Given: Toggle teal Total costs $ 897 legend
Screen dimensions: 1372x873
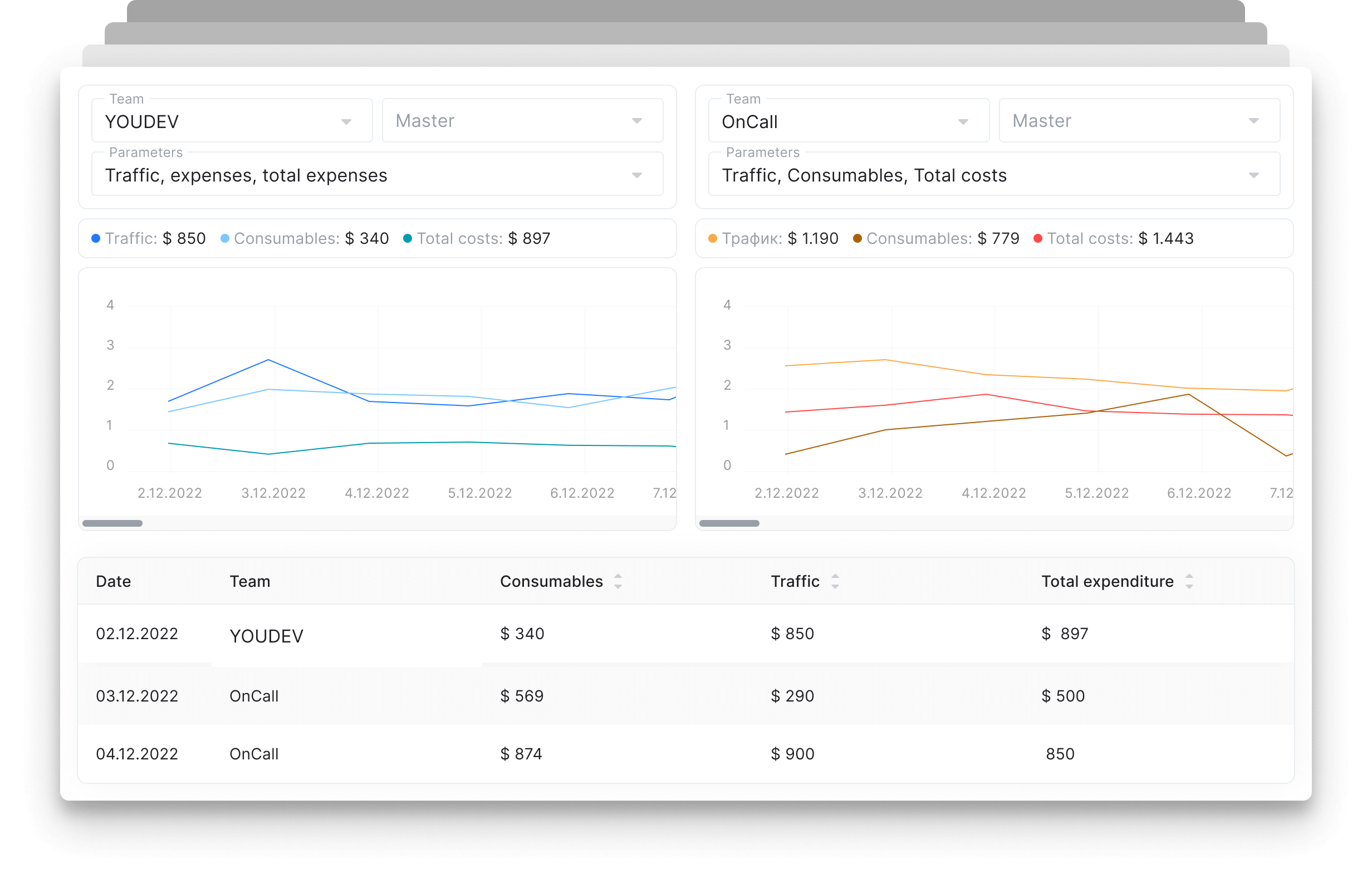Looking at the screenshot, I should [x=408, y=238].
